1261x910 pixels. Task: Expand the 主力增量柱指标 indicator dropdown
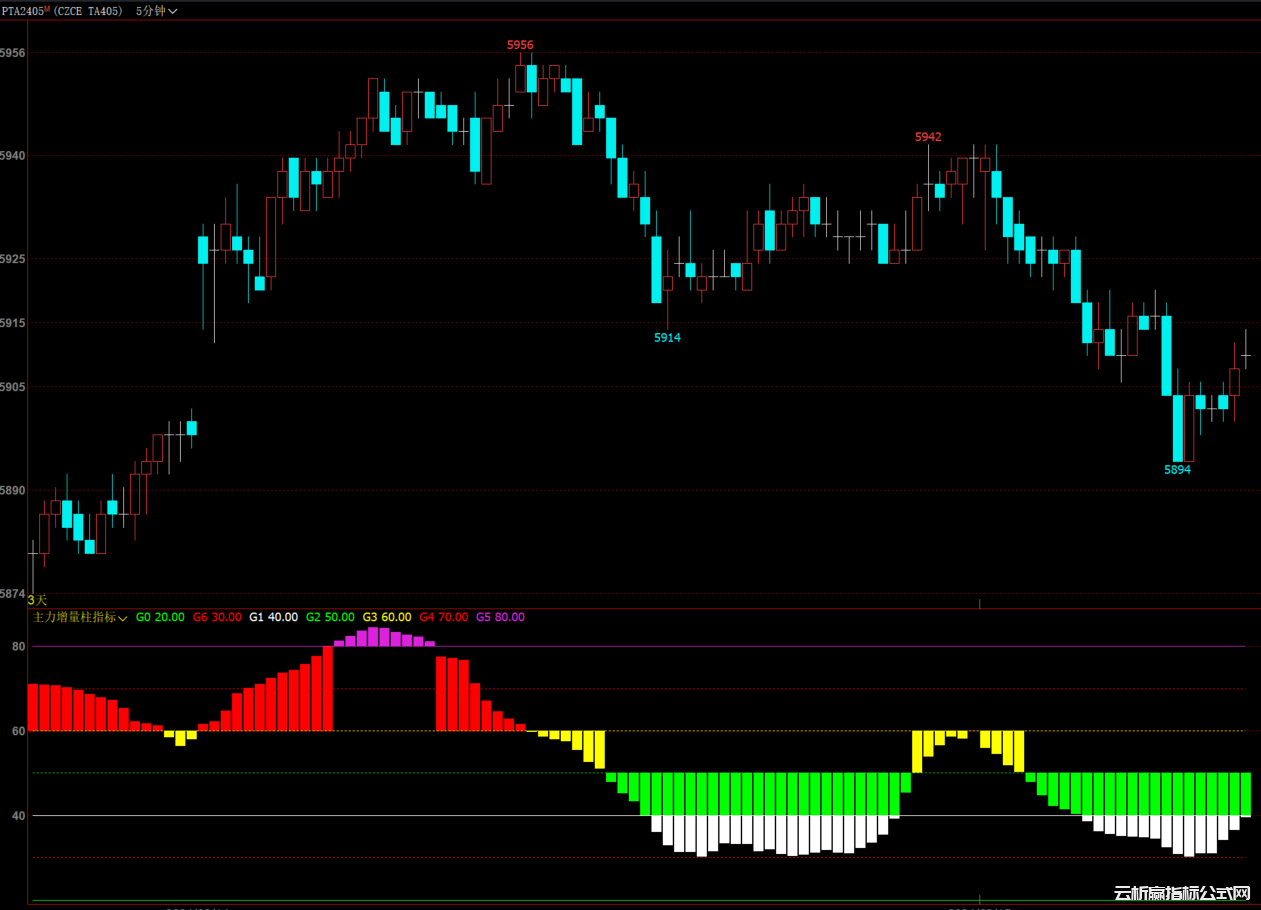coord(81,617)
